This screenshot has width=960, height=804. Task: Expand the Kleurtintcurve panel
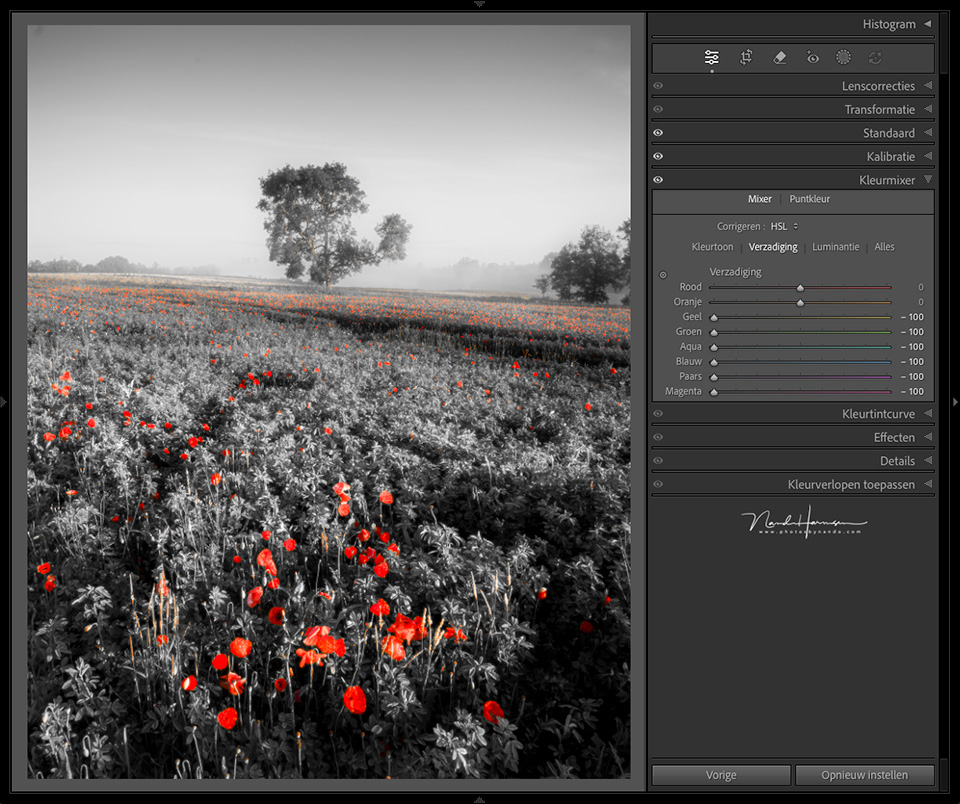click(x=927, y=414)
